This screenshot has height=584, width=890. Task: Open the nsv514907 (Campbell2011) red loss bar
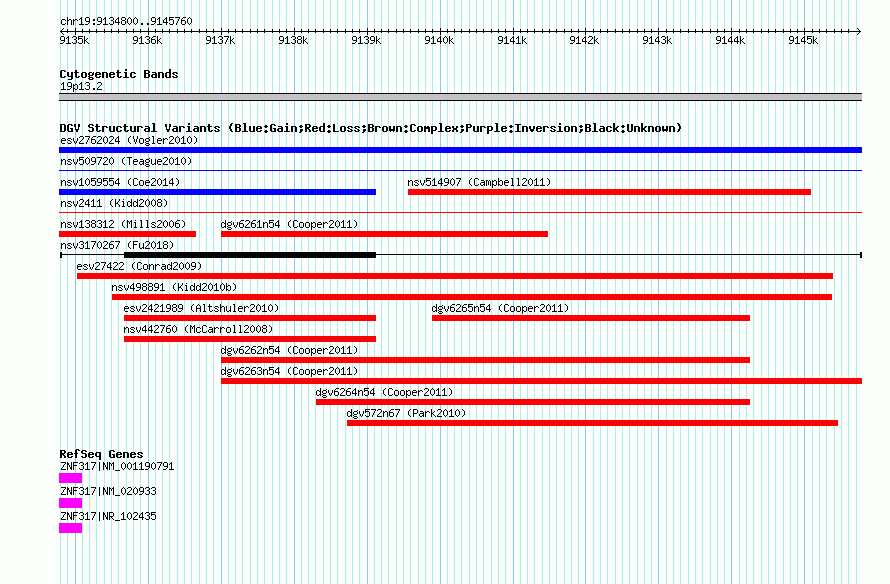(x=609, y=192)
